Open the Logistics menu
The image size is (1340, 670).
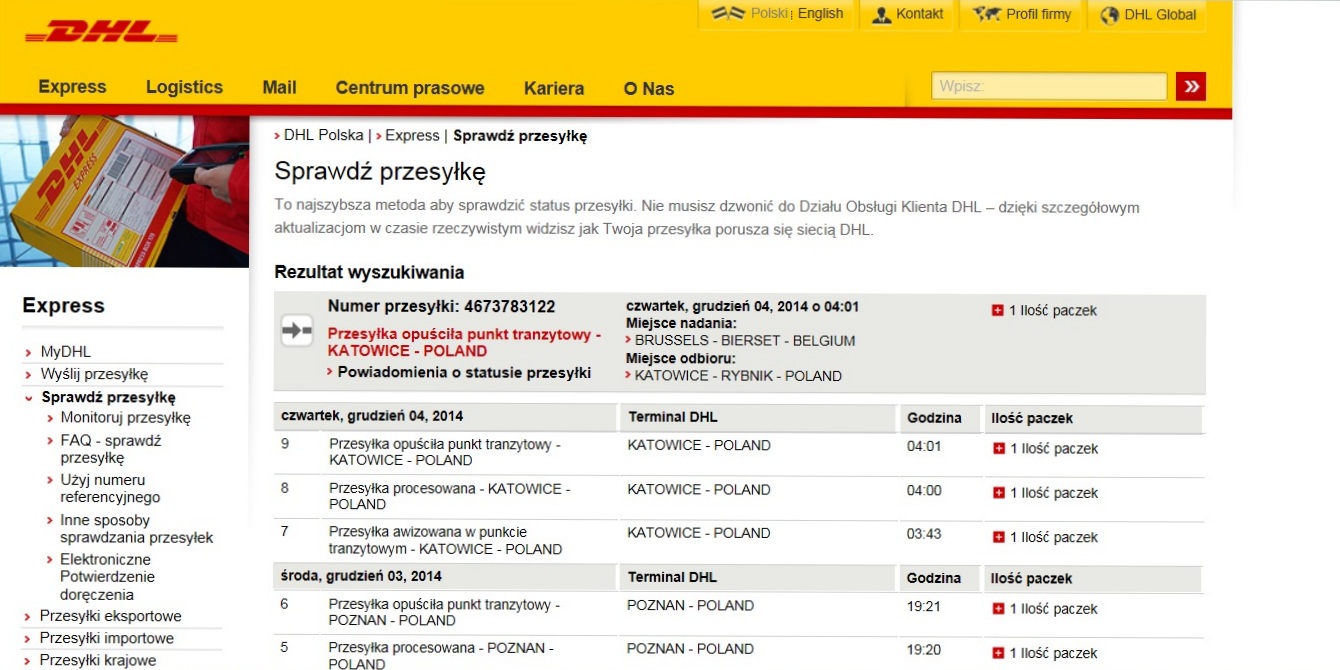coord(184,88)
